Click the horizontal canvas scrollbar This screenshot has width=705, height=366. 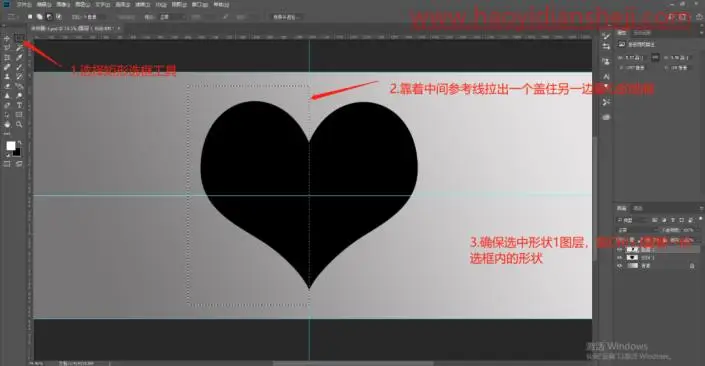pos(353,363)
